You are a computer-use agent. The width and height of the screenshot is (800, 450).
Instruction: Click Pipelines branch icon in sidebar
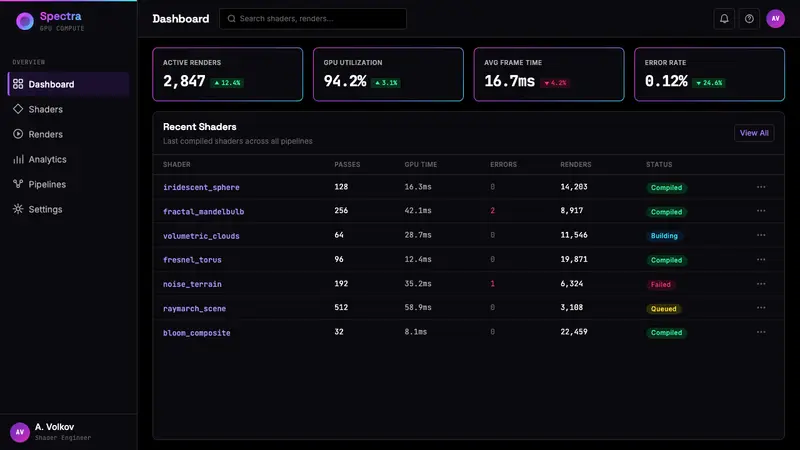(x=18, y=184)
